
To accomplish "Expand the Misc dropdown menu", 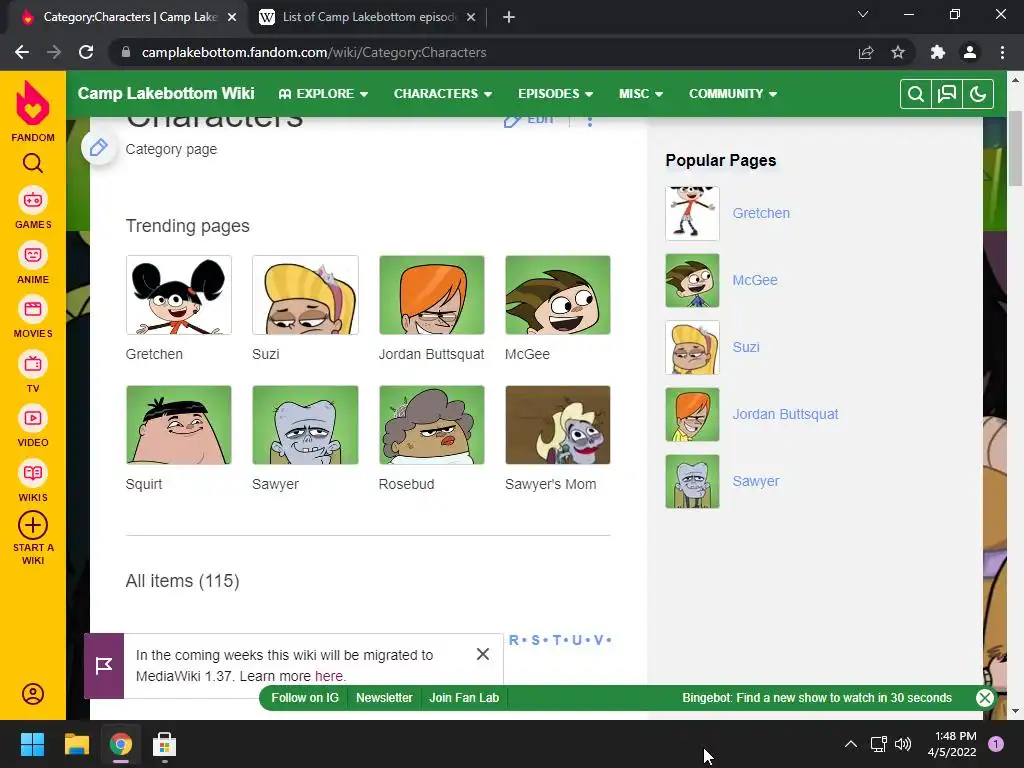I will [x=641, y=93].
